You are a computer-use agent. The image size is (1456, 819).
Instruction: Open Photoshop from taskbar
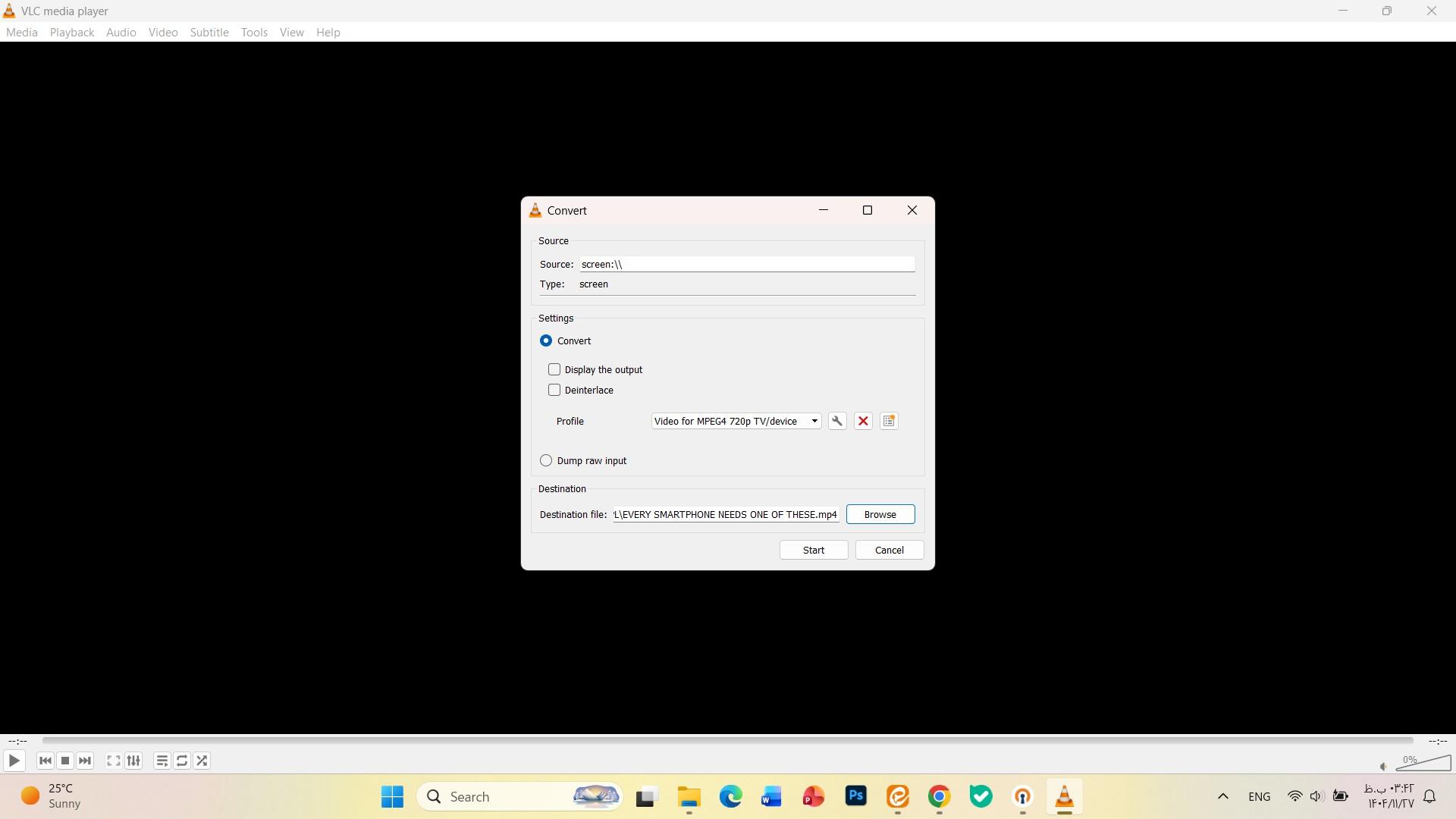click(856, 796)
